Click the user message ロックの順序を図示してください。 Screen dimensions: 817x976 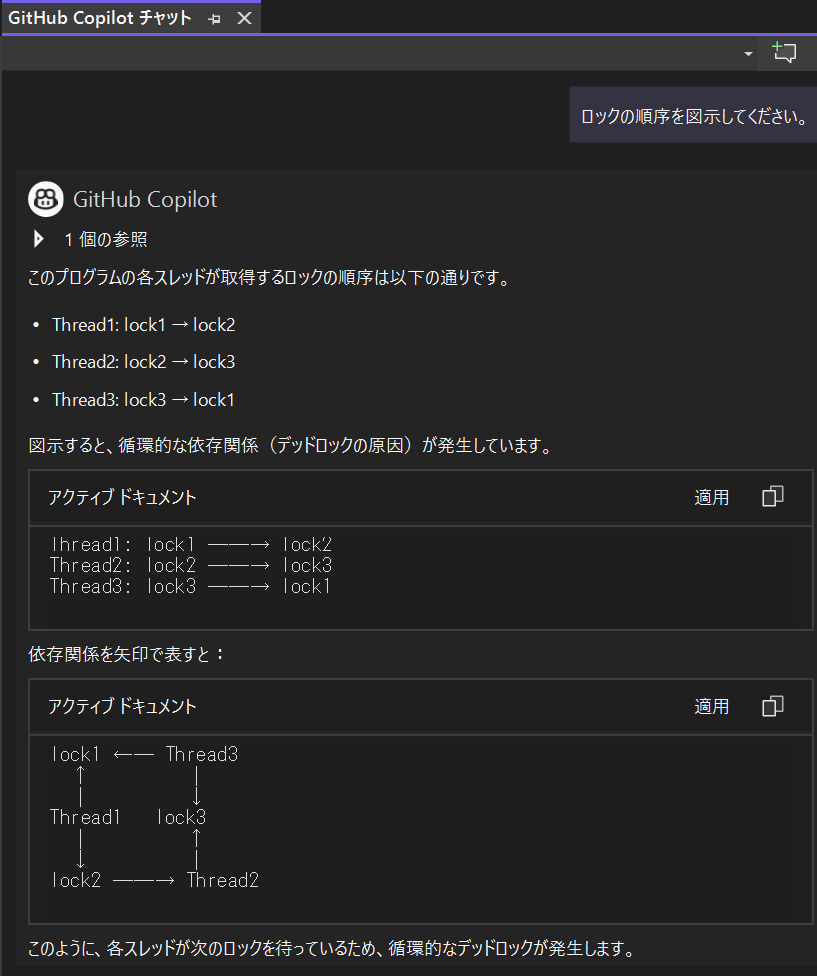(x=694, y=116)
